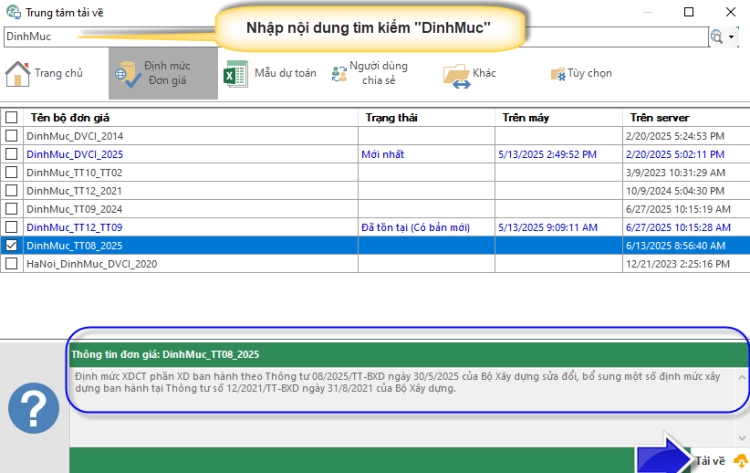
Task: Select row DinhMuc_TT10_TT02
Action: pyautogui.click(x=74, y=173)
